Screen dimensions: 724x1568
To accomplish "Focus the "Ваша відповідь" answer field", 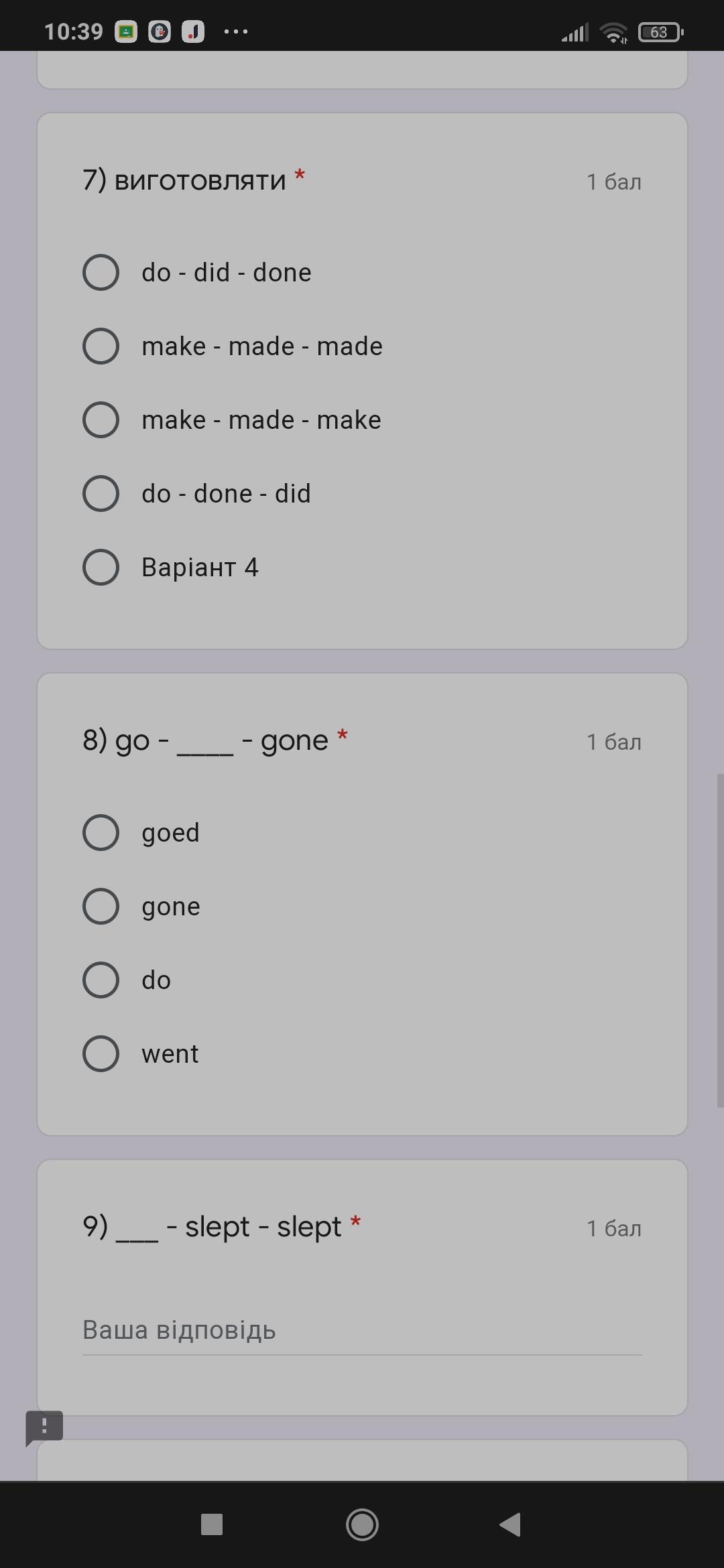I will 362,1331.
